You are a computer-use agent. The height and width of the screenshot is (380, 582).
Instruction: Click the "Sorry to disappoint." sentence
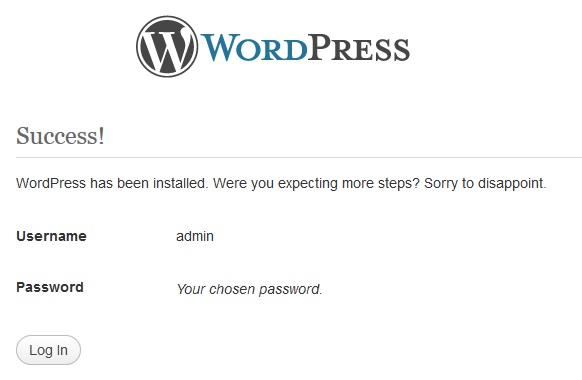[x=485, y=183]
